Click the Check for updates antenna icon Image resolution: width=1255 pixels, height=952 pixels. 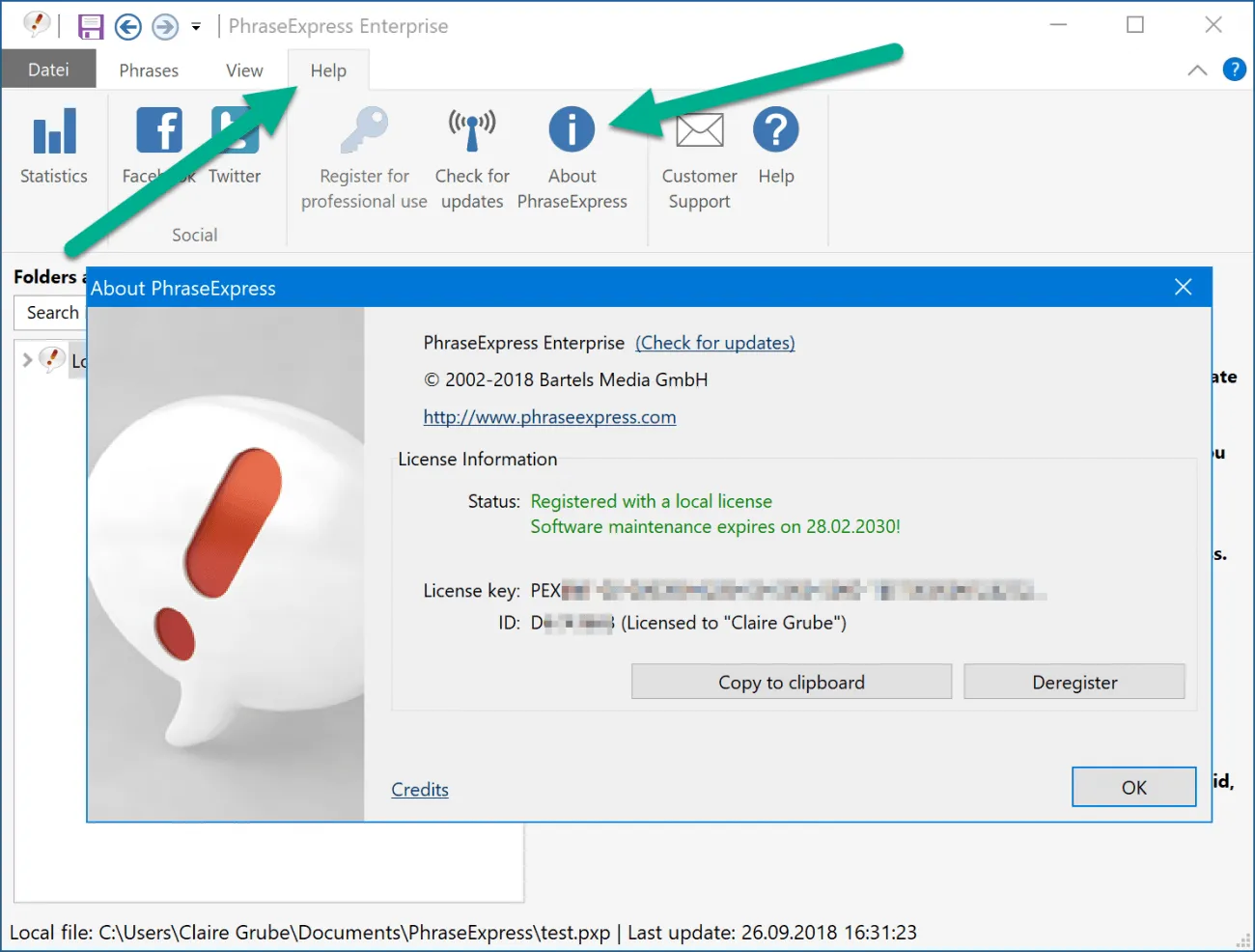point(472,131)
